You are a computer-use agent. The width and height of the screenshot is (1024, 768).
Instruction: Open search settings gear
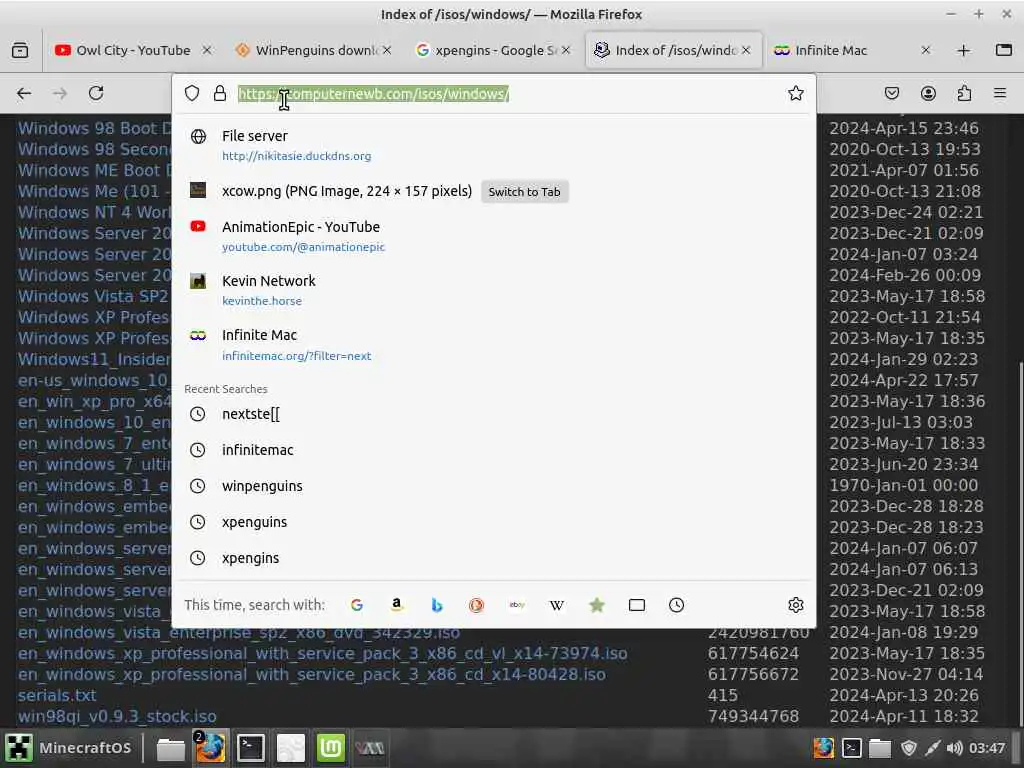pos(795,605)
